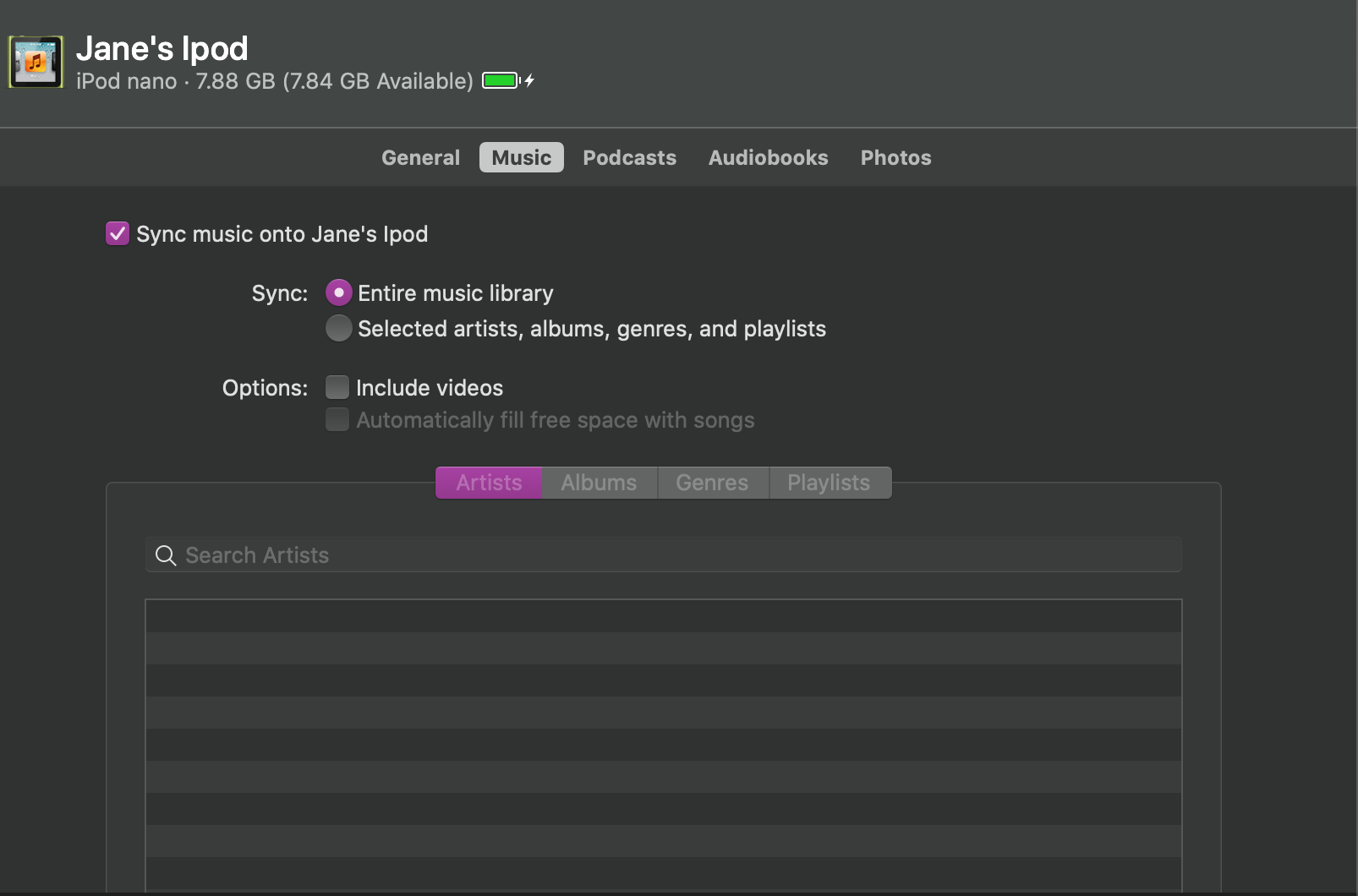Go to the Audiobooks tab
The width and height of the screenshot is (1358, 896).
point(769,158)
